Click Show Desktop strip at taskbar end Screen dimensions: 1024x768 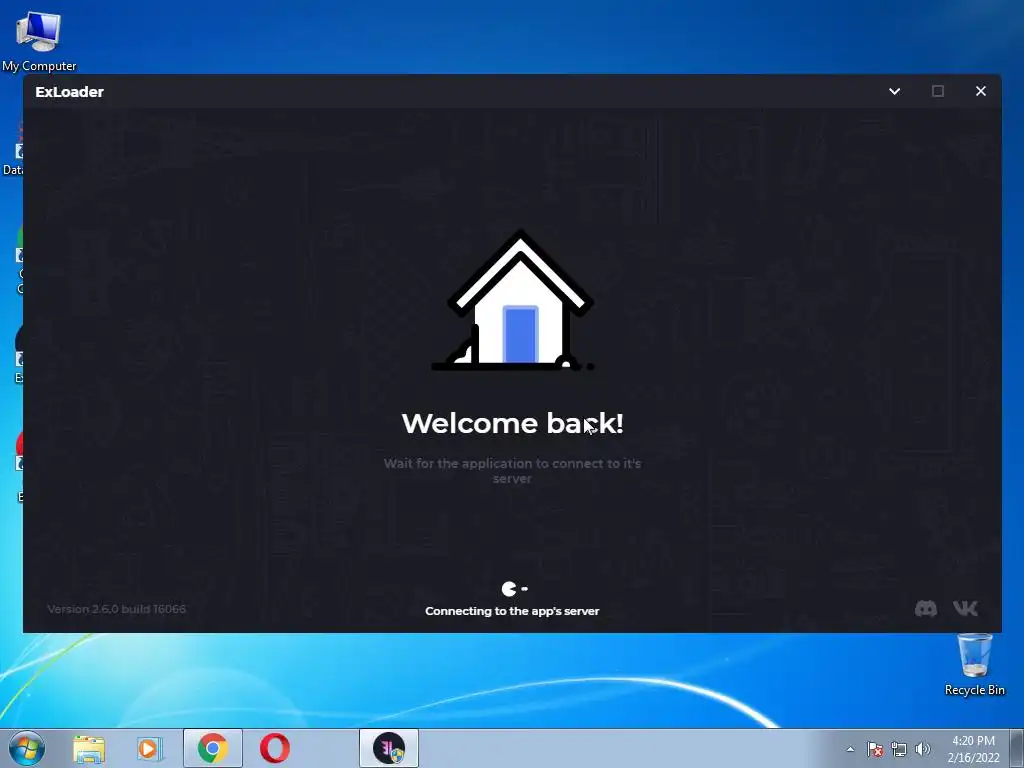pos(1017,748)
